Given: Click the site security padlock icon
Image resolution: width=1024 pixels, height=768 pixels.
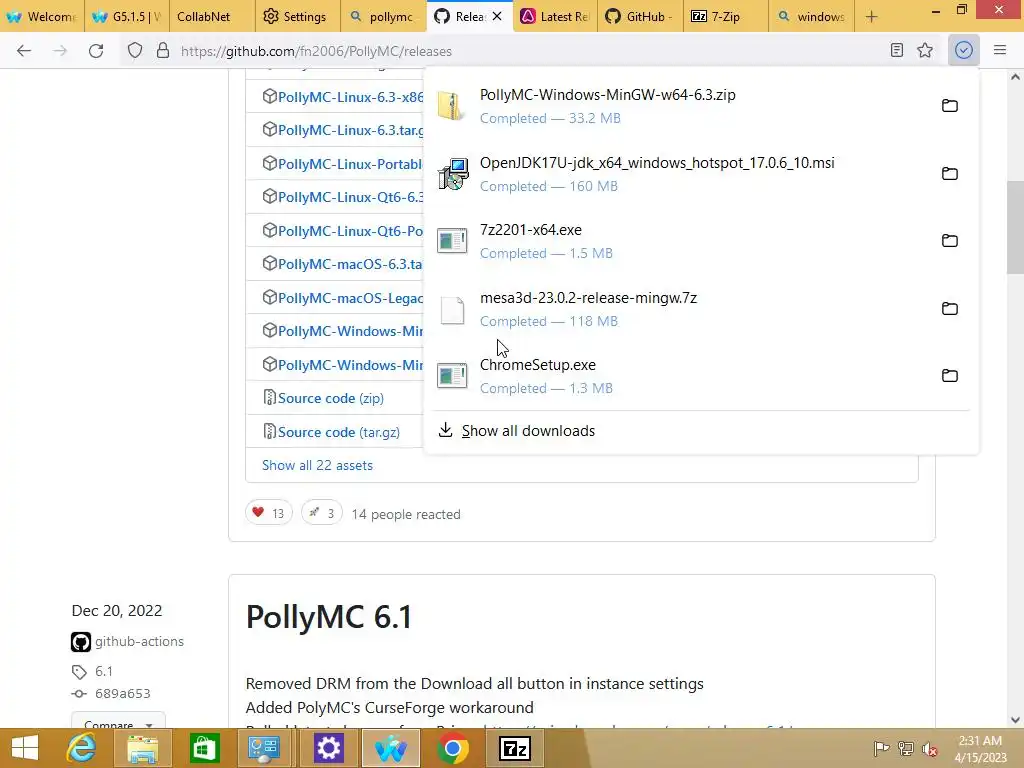Looking at the screenshot, I should pyautogui.click(x=163, y=51).
